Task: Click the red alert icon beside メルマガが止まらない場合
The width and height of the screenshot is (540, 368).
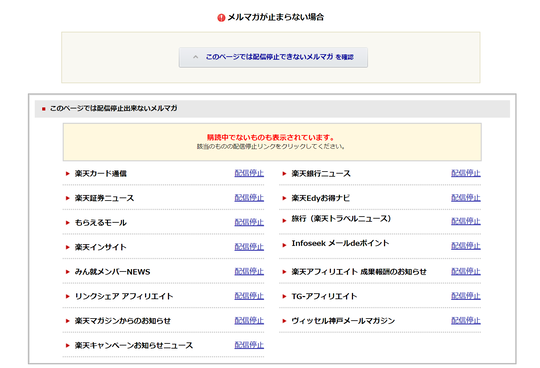Action: [221, 18]
